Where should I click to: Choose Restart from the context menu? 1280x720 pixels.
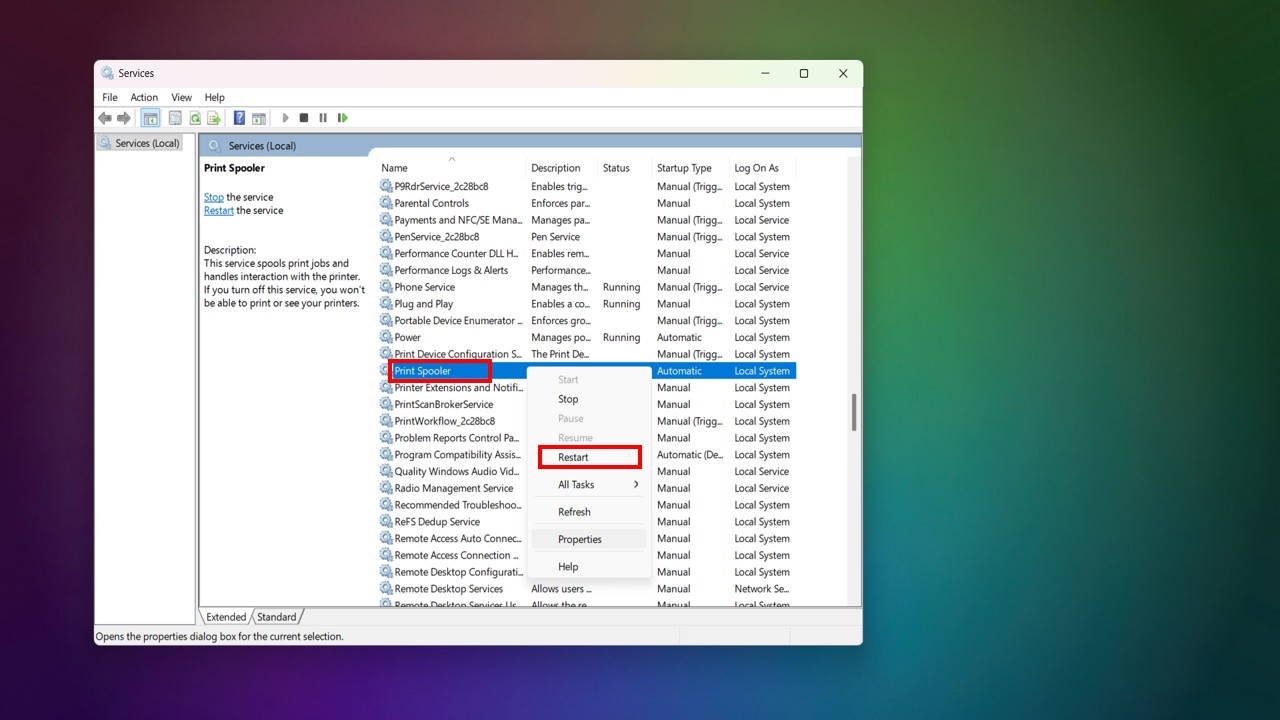click(x=573, y=457)
